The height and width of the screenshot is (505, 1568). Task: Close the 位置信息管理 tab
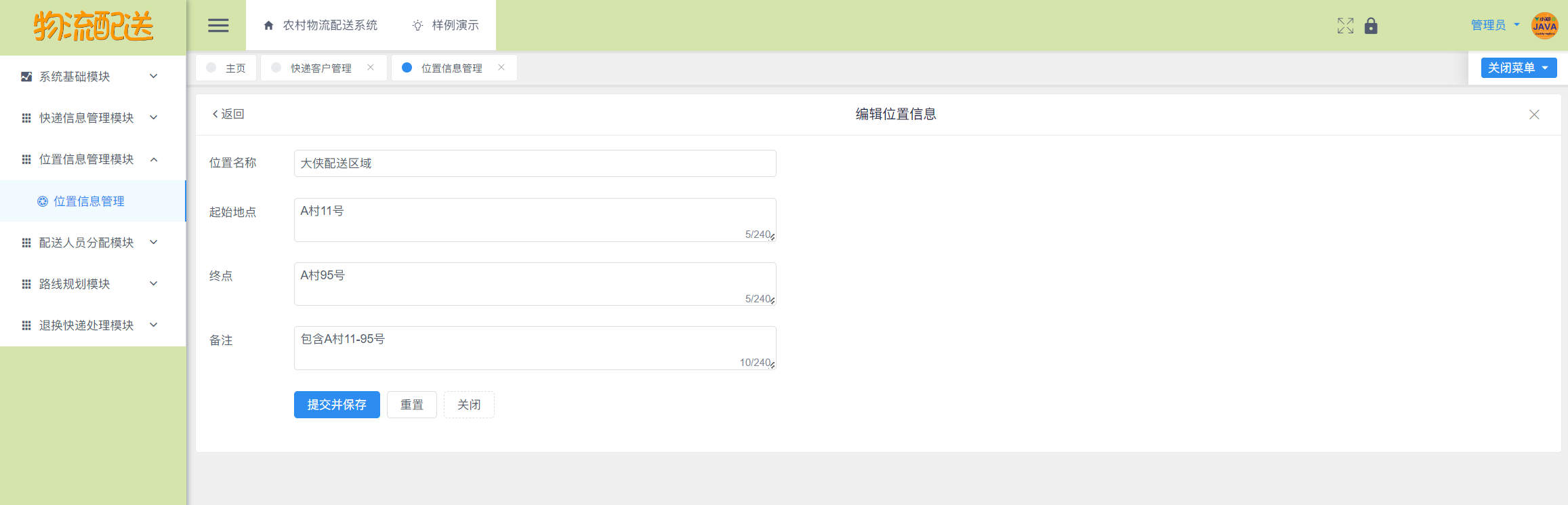(501, 67)
